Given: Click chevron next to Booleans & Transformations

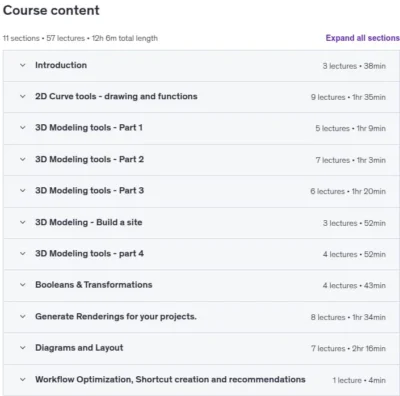Looking at the screenshot, I should point(23,285).
